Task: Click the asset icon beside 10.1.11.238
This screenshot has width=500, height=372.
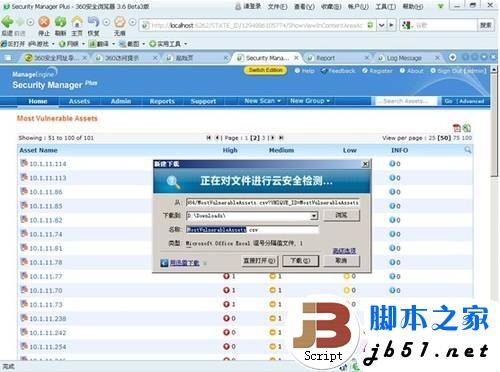Action: [x=24, y=318]
